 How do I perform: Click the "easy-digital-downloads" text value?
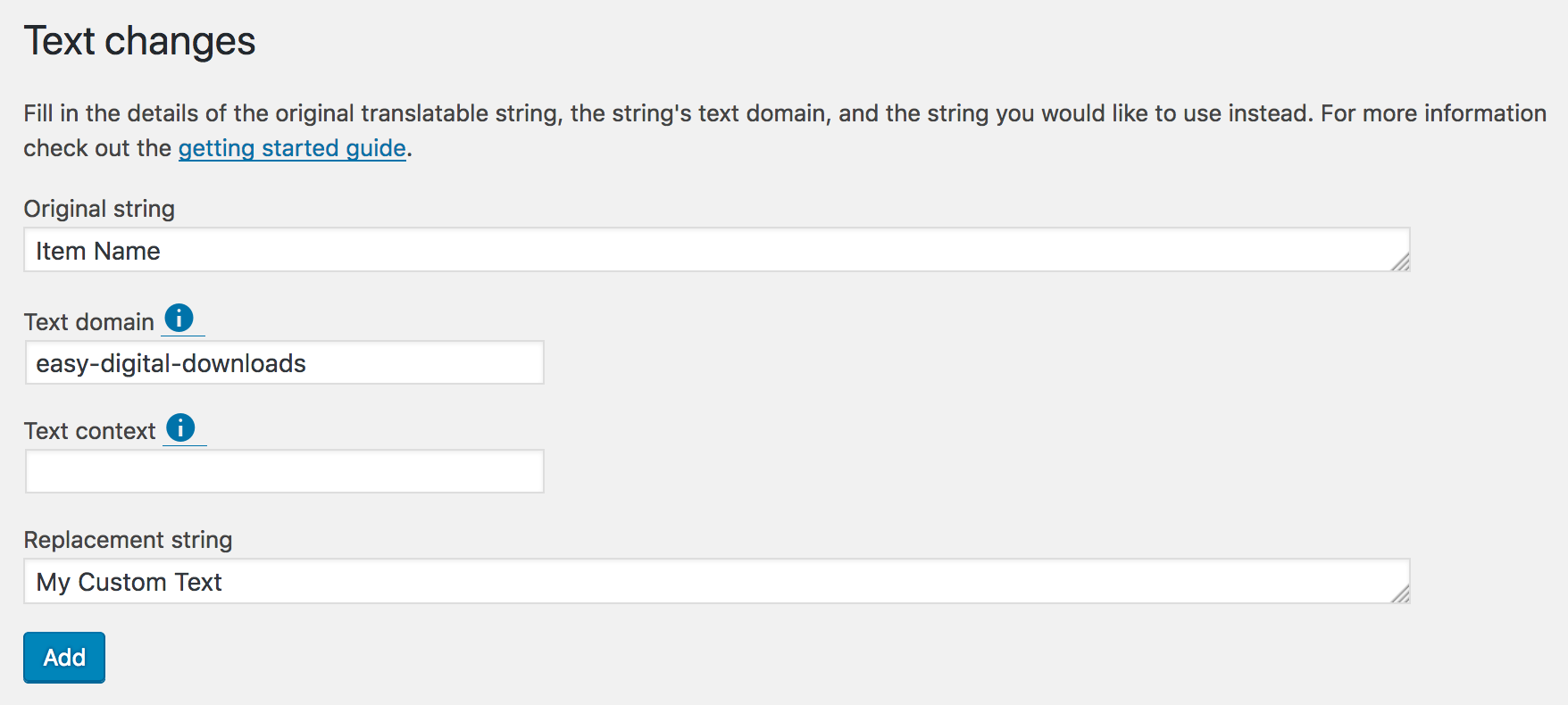click(171, 364)
